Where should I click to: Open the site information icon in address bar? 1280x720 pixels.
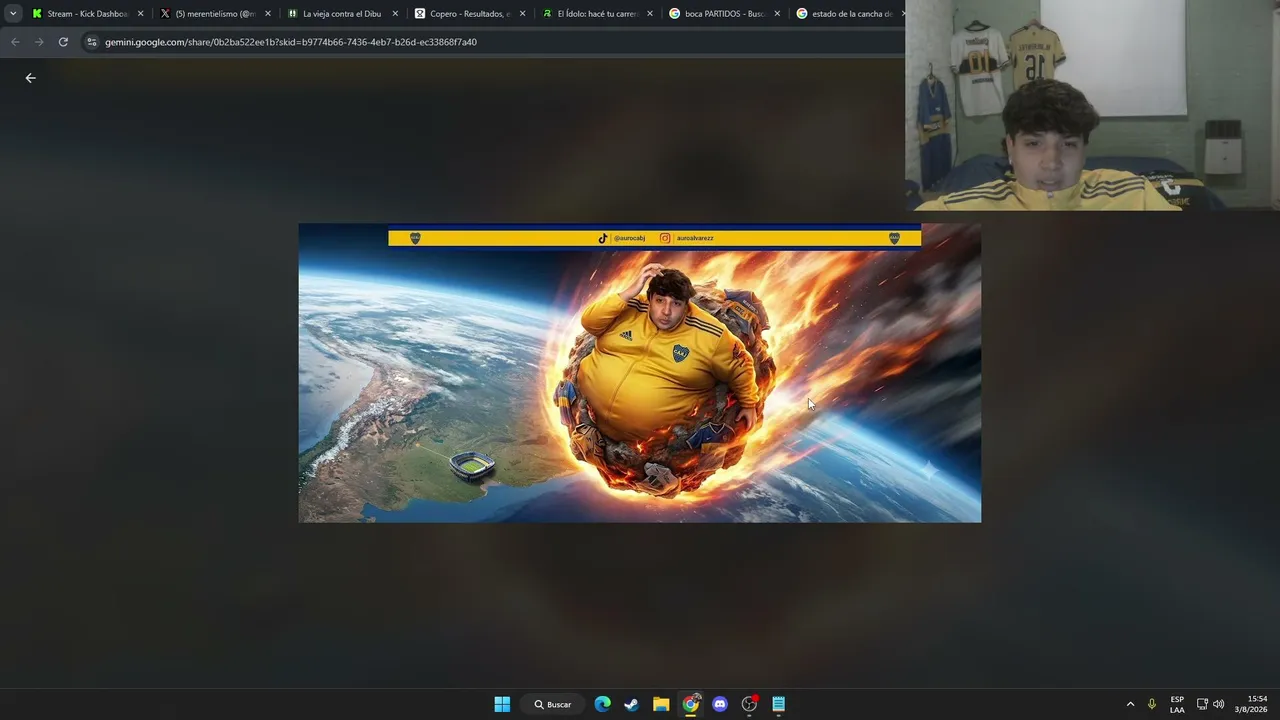[x=92, y=42]
